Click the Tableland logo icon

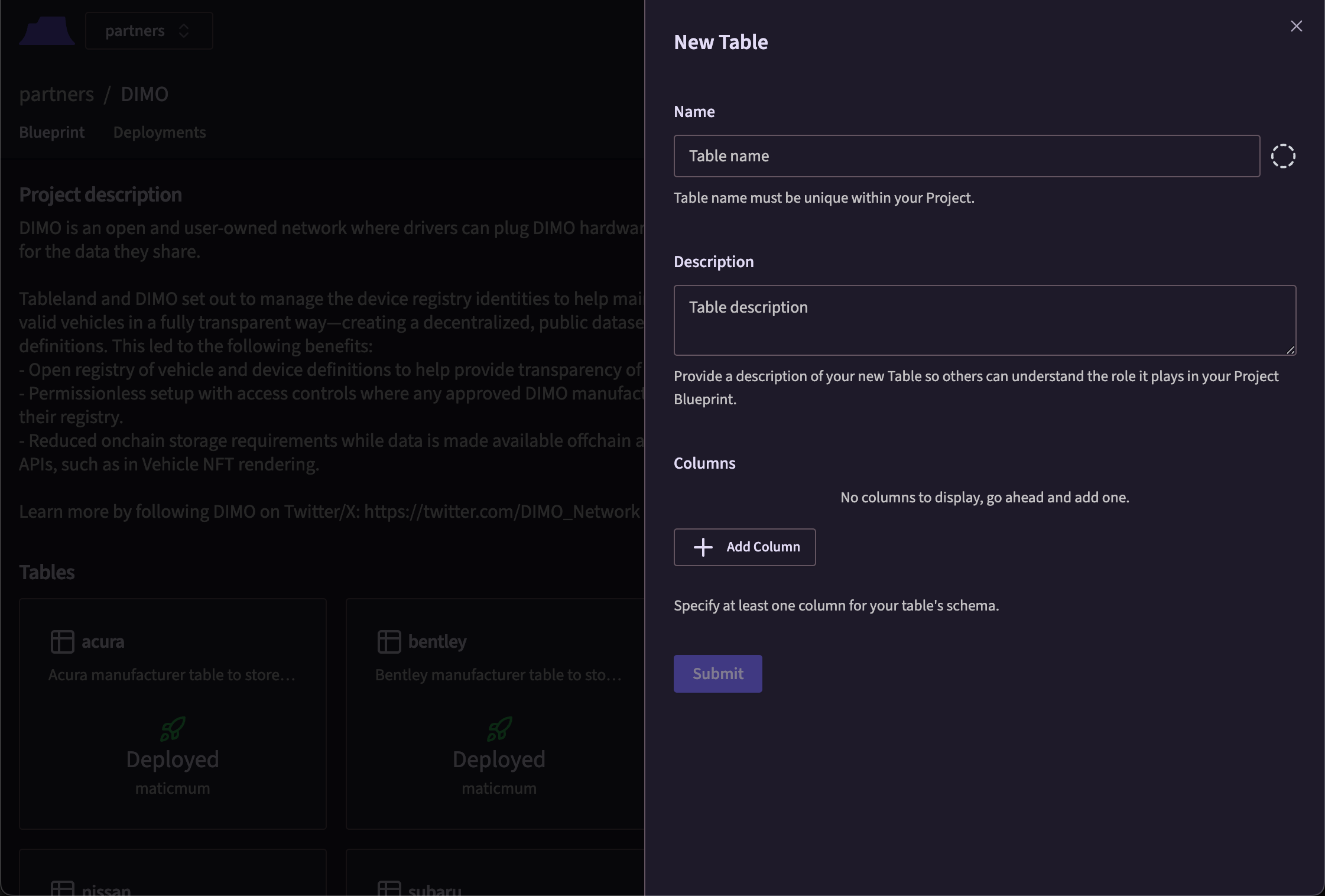pyautogui.click(x=47, y=31)
